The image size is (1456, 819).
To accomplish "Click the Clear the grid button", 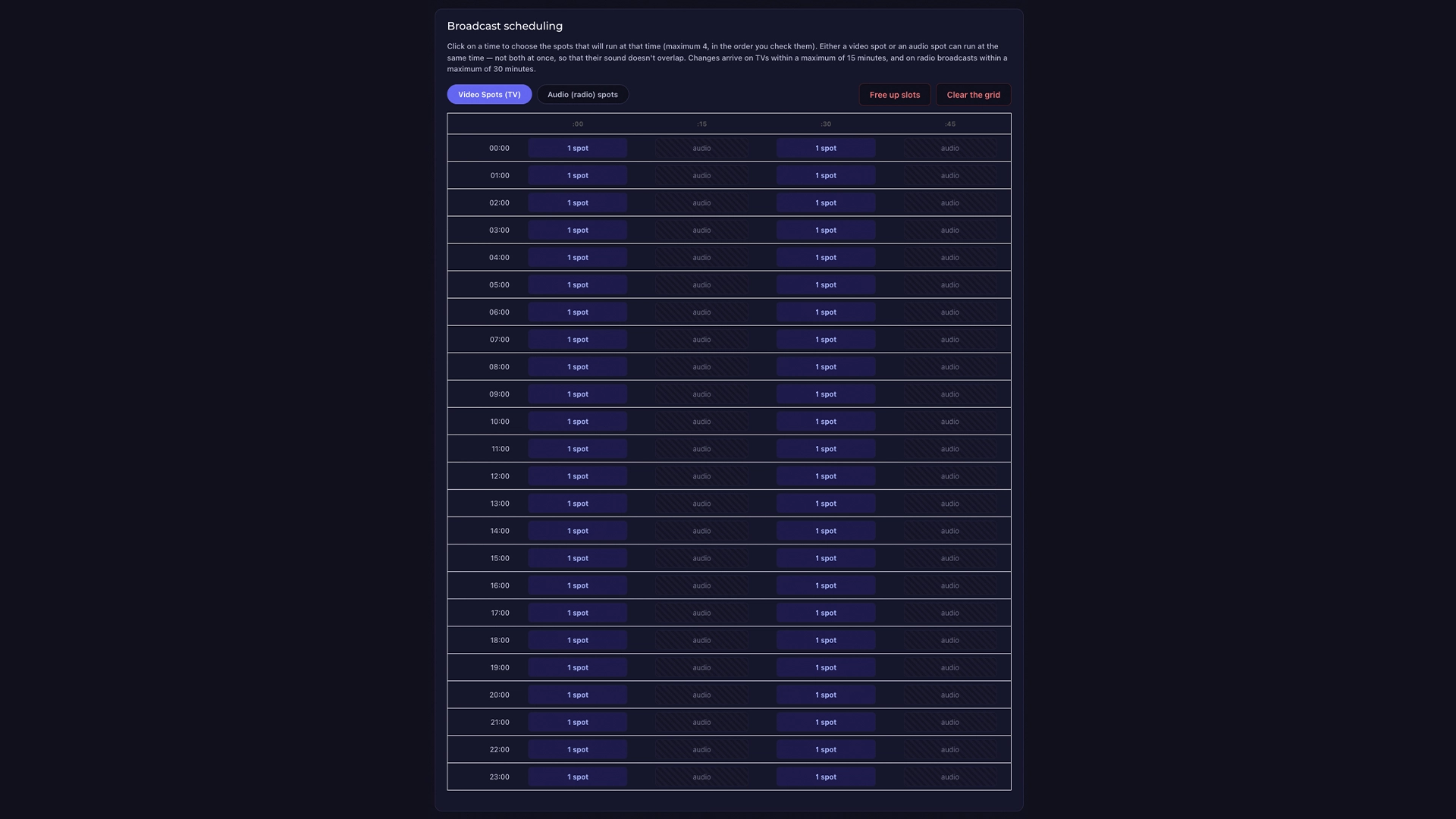I will 973,95.
